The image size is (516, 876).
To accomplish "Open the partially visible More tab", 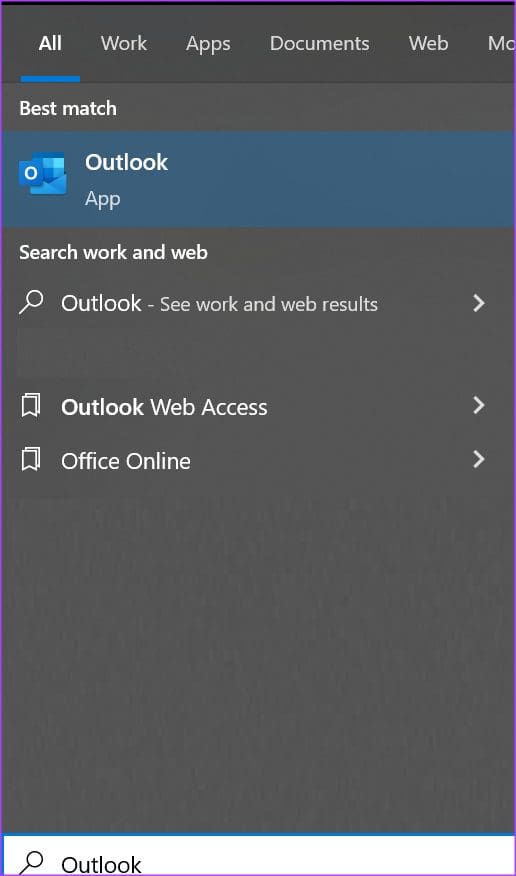I will 501,44.
